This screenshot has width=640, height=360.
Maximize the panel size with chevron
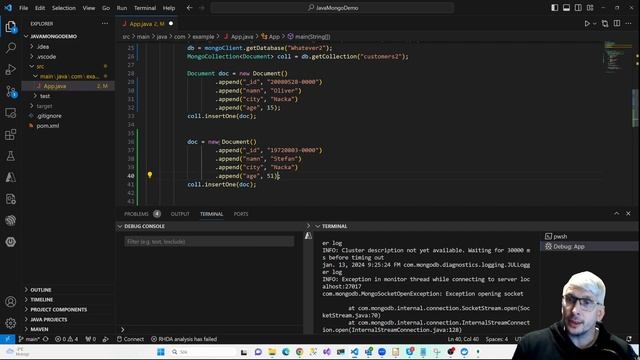[x=617, y=213]
